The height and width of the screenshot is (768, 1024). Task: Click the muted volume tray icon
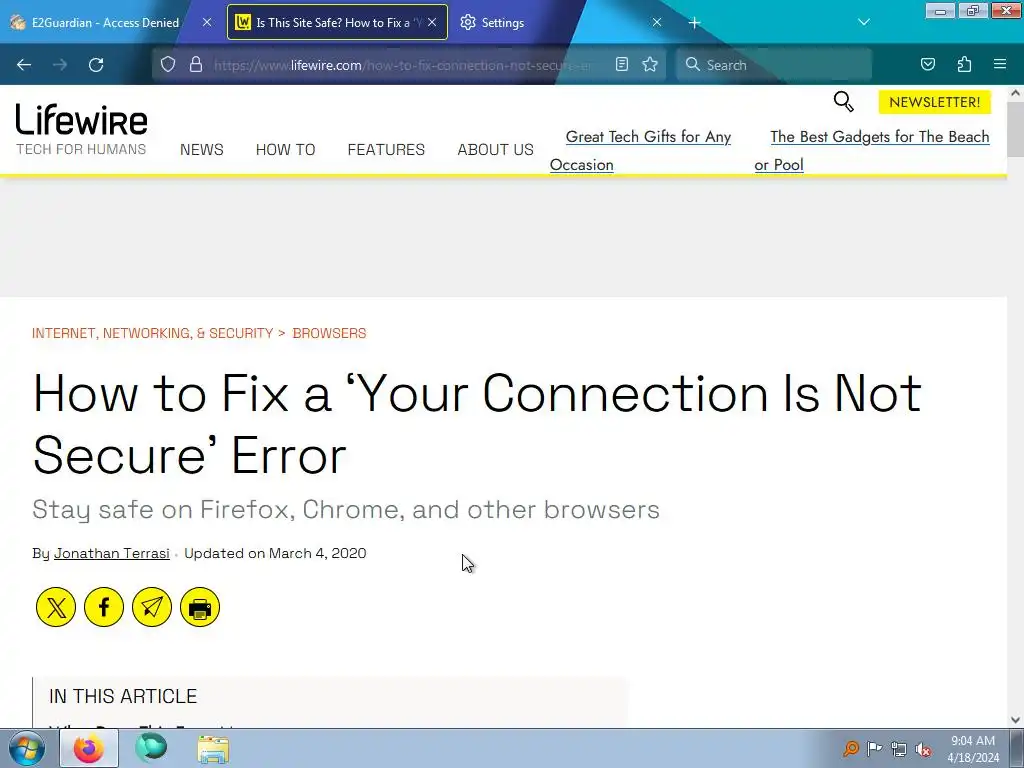[x=923, y=749]
